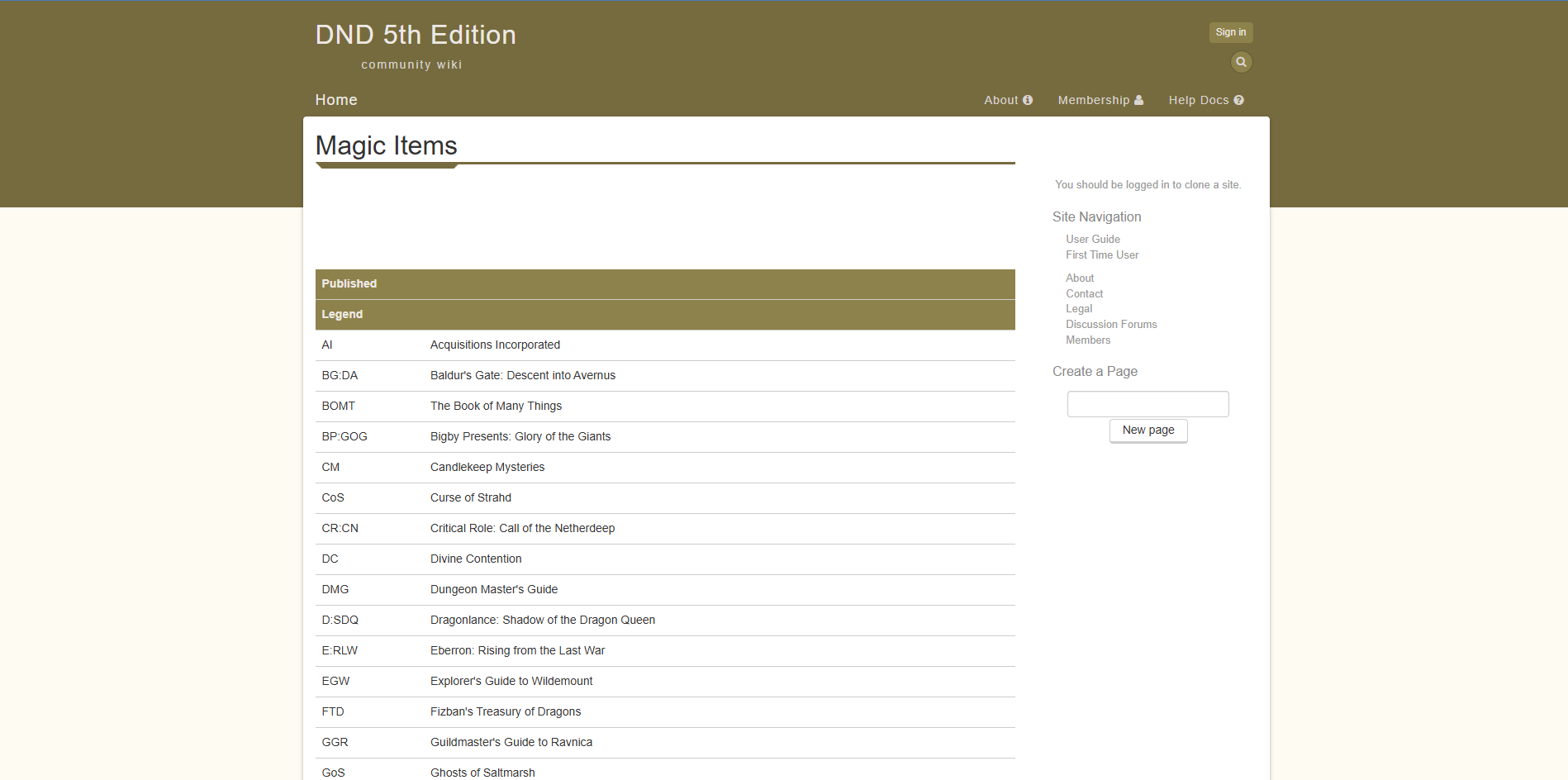Select the CoS abbreviation cell
1568x780 pixels.
(369, 498)
